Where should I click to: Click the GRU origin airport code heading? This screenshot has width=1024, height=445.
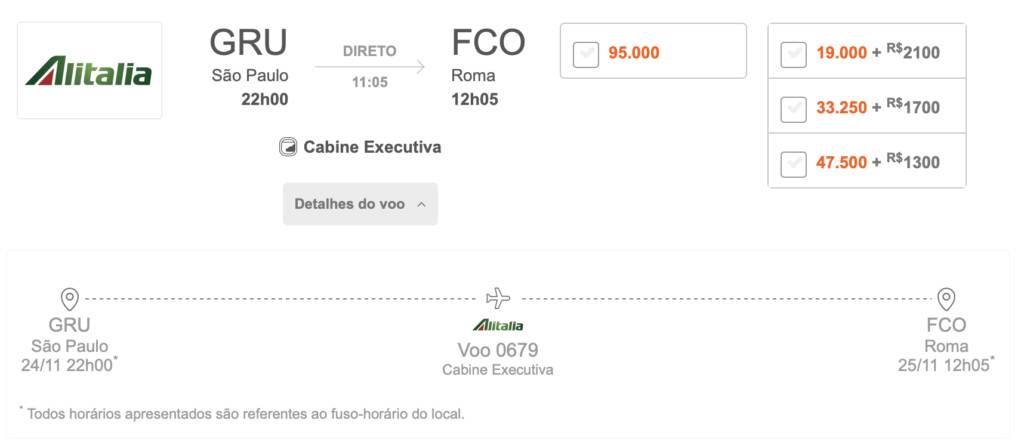pyautogui.click(x=248, y=42)
